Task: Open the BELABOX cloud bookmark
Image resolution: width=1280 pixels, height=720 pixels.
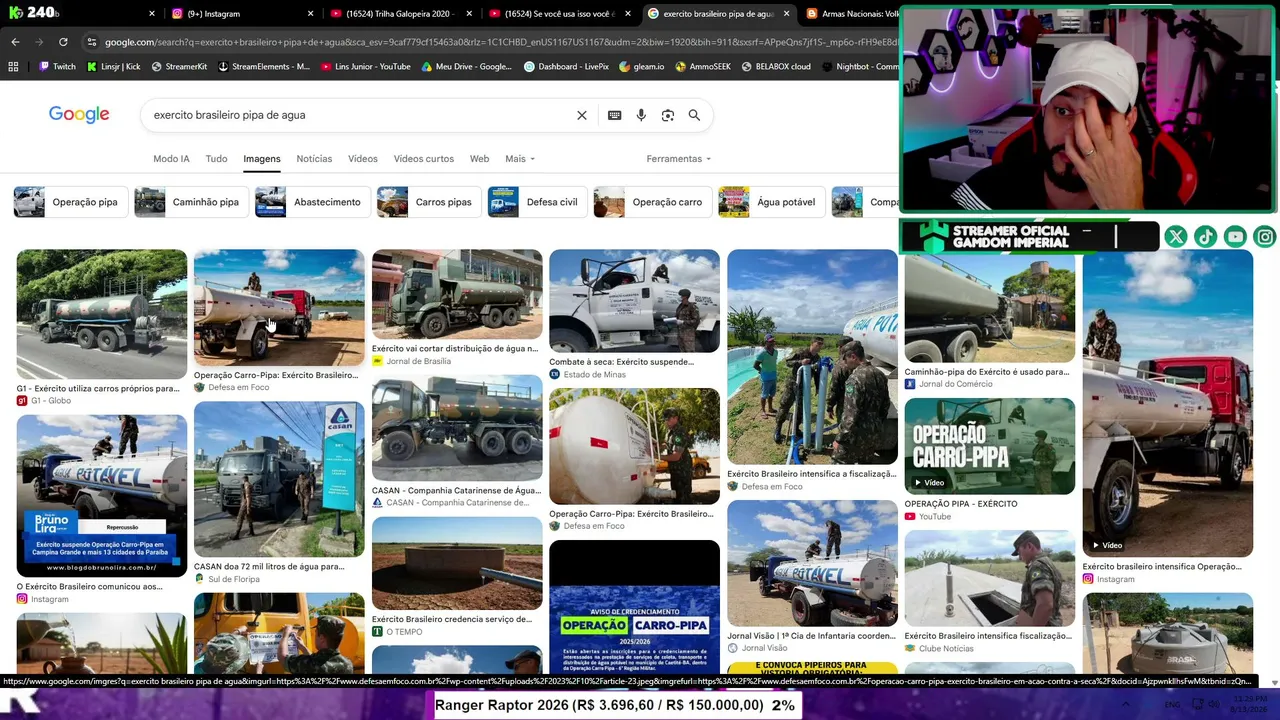Action: coord(776,67)
